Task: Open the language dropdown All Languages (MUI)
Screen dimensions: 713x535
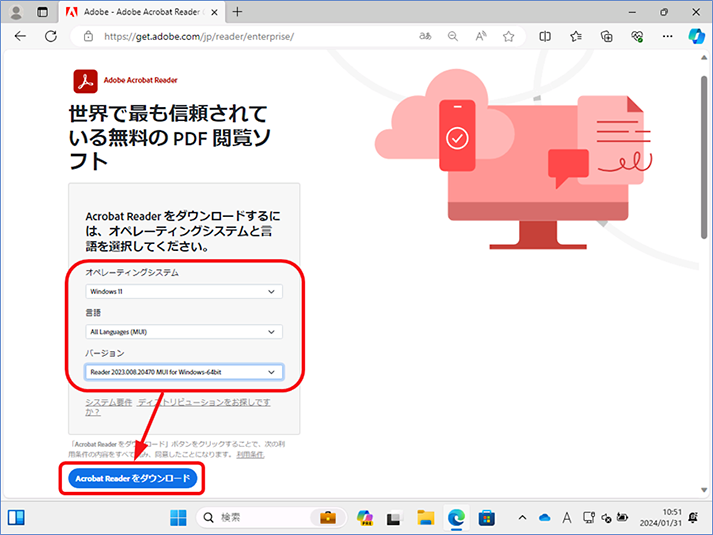Action: [x=184, y=332]
